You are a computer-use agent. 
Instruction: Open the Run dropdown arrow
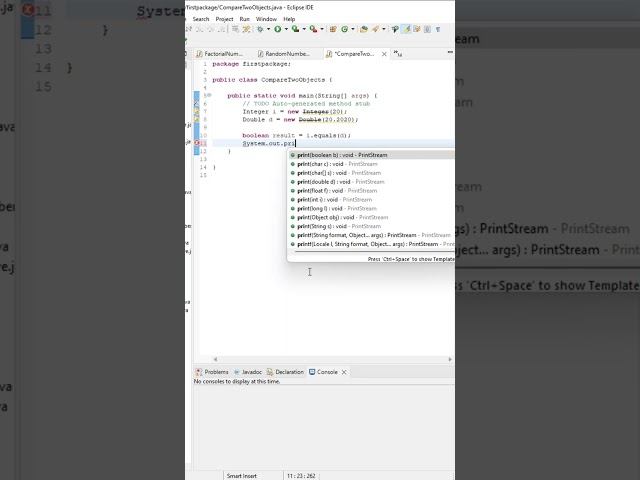[286, 29]
